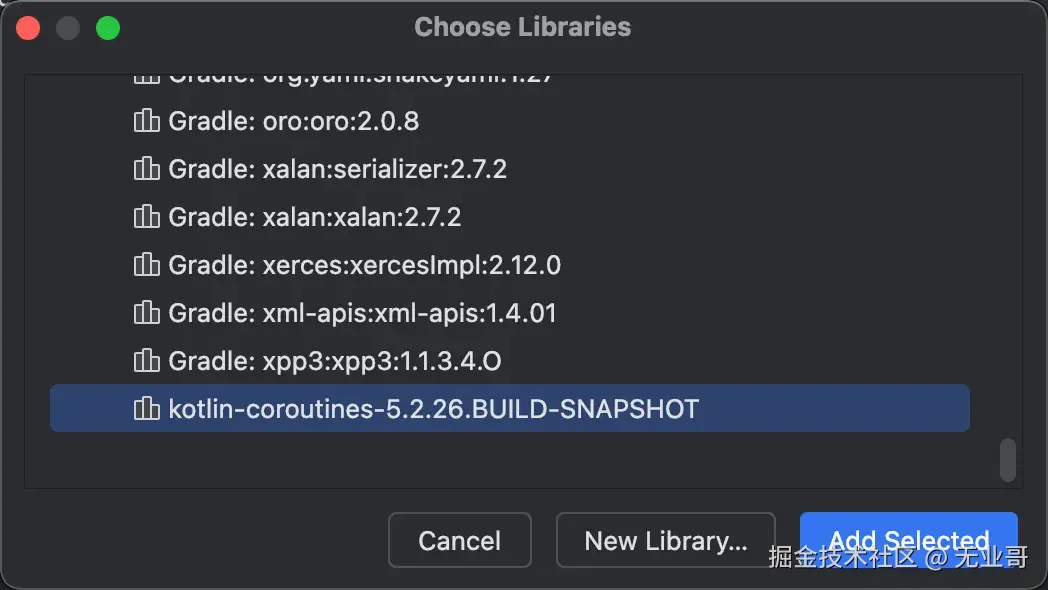Click library icon of partially hidden top row
This screenshot has width=1048, height=590.
pos(146,77)
